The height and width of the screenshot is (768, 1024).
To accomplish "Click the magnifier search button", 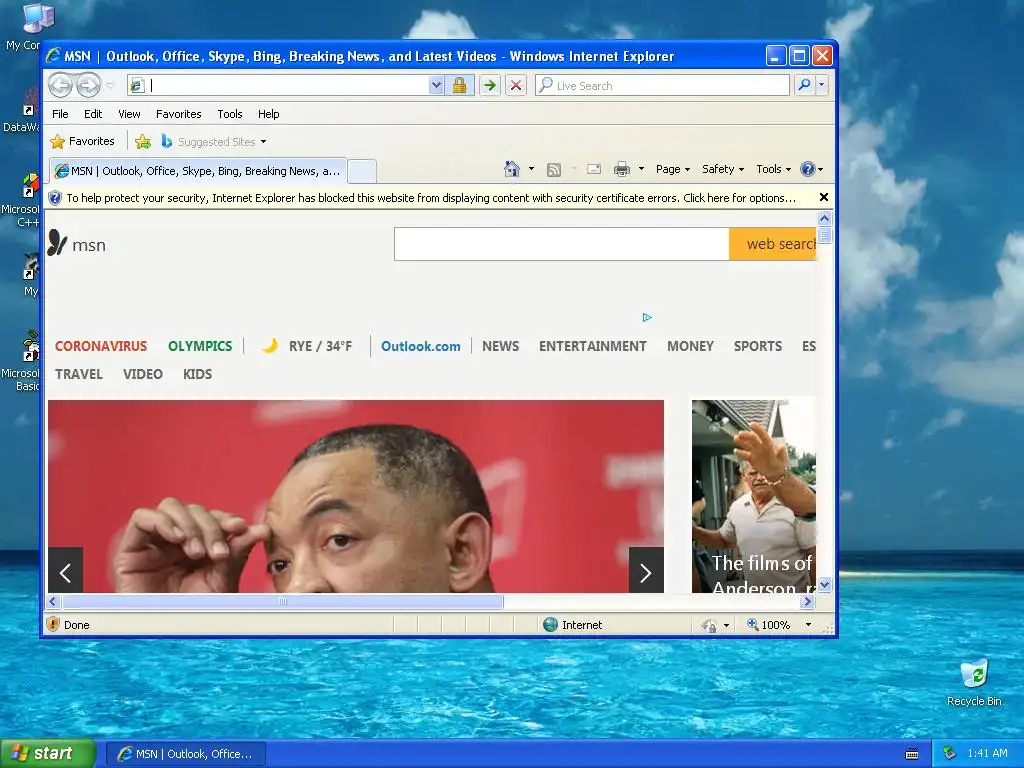I will coord(805,85).
